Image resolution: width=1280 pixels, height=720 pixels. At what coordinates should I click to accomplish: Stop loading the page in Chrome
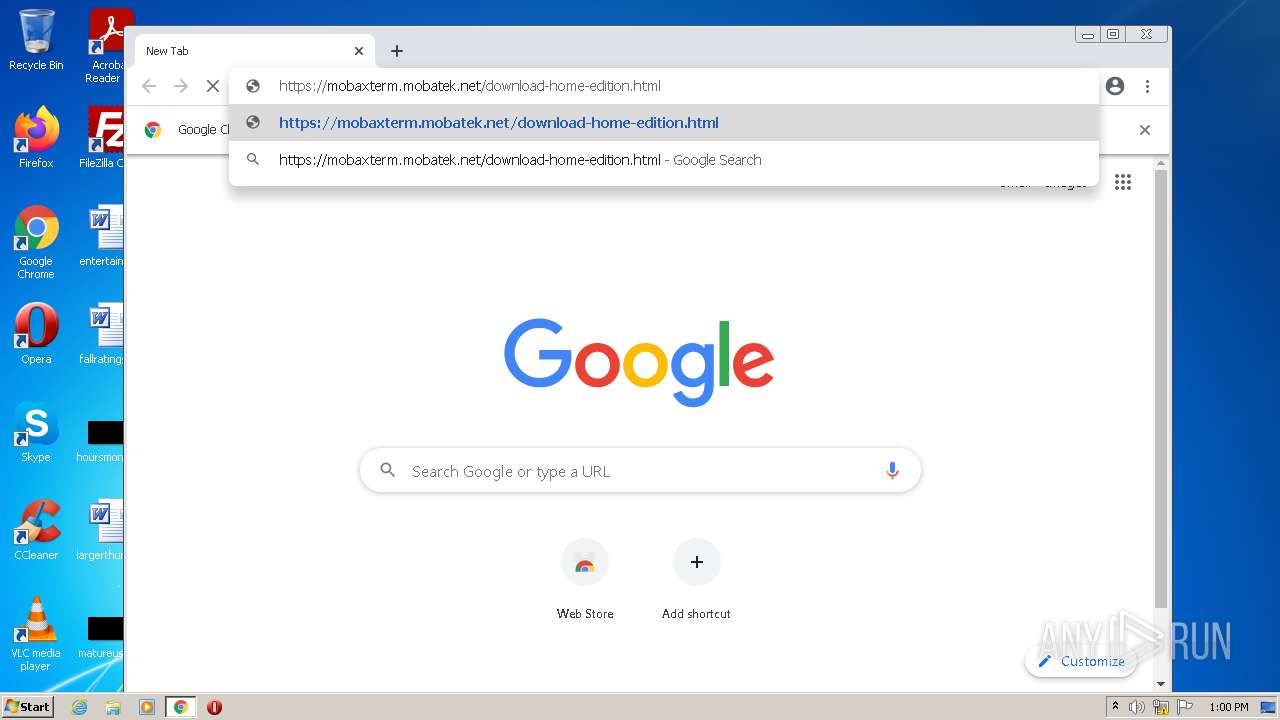coord(212,86)
